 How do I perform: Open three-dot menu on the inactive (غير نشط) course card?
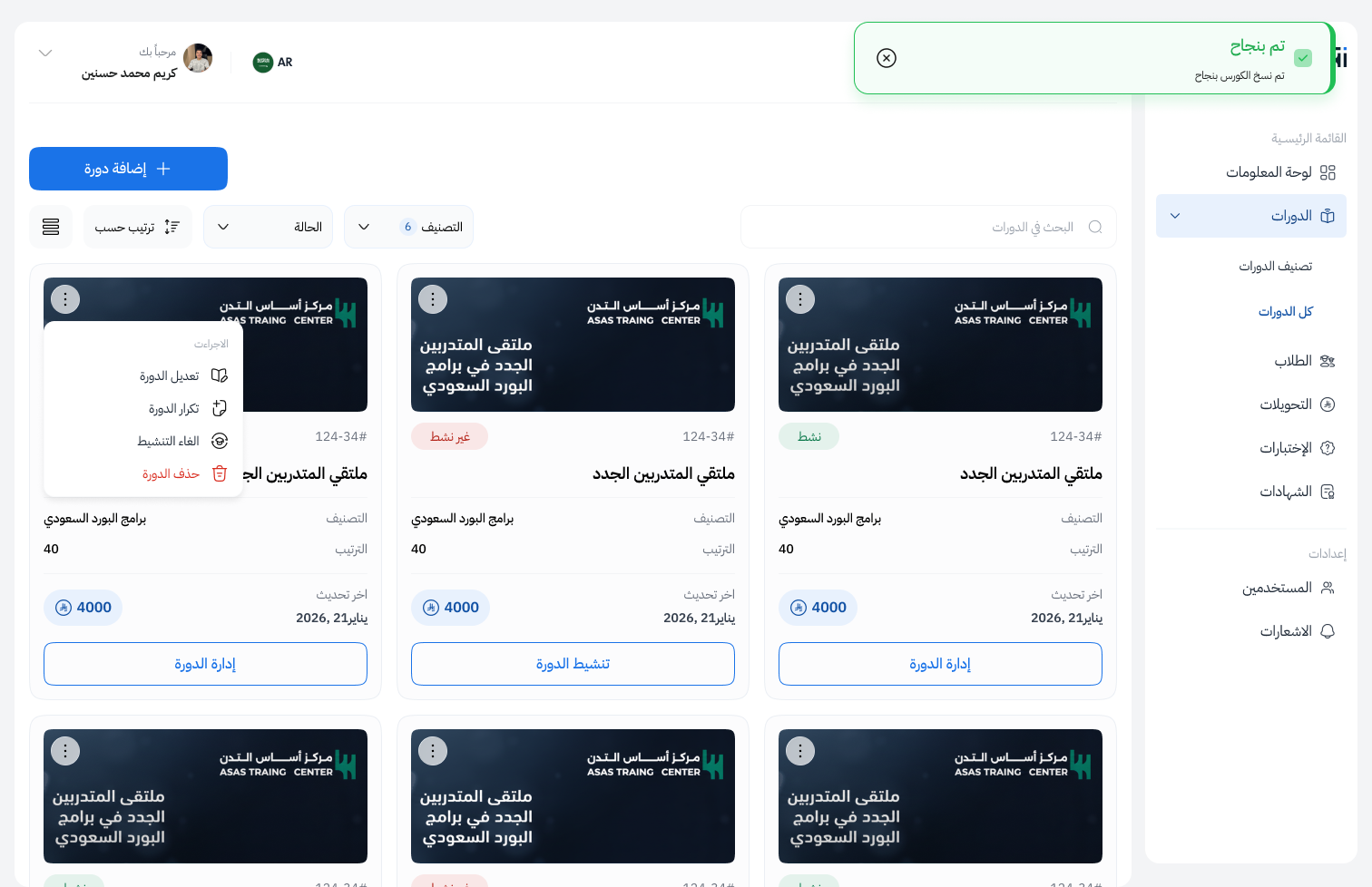(x=433, y=299)
